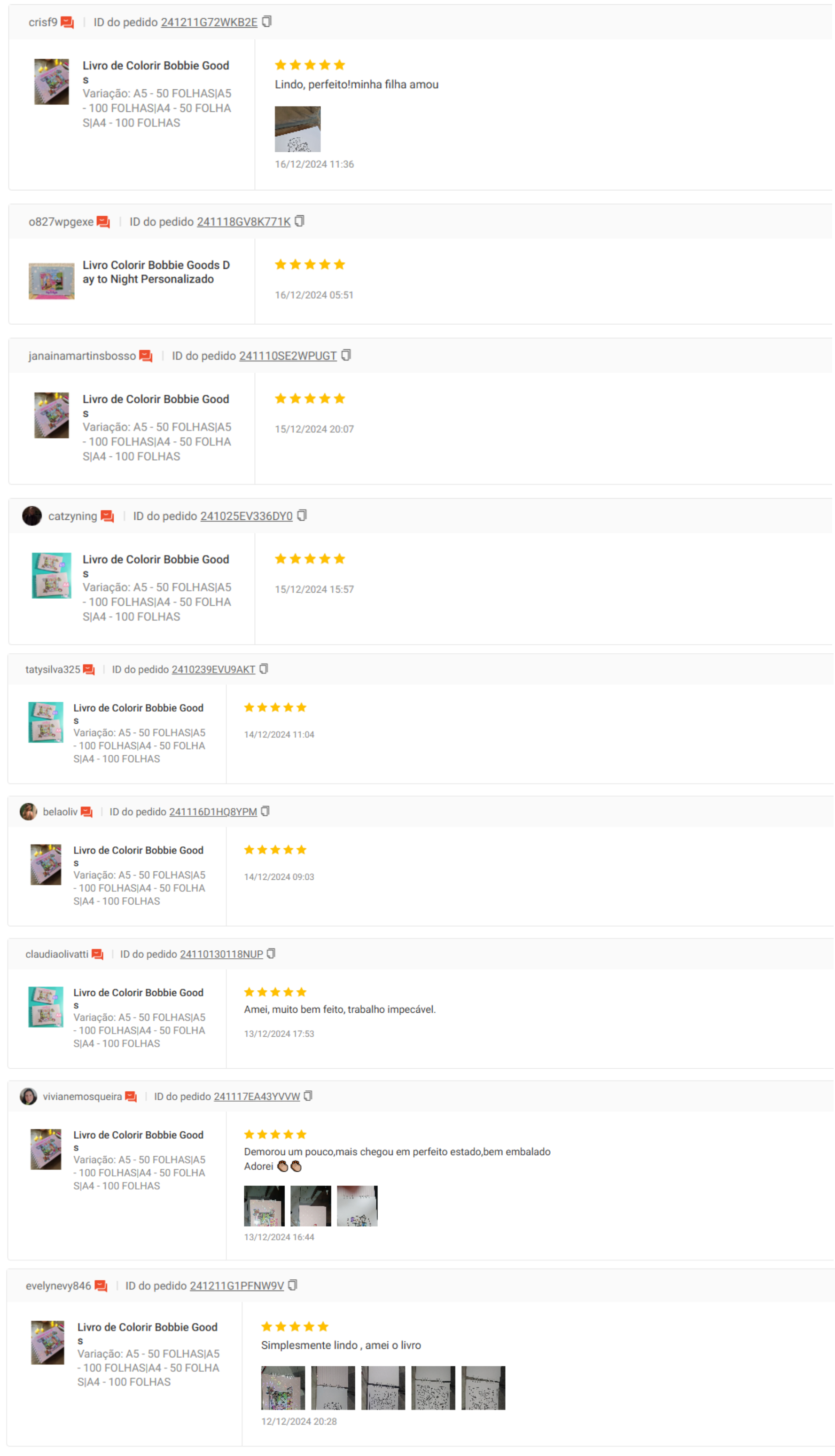Open chat with janainamartinsbosso
Viewport: 835px width, 1456px height.
(x=146, y=356)
